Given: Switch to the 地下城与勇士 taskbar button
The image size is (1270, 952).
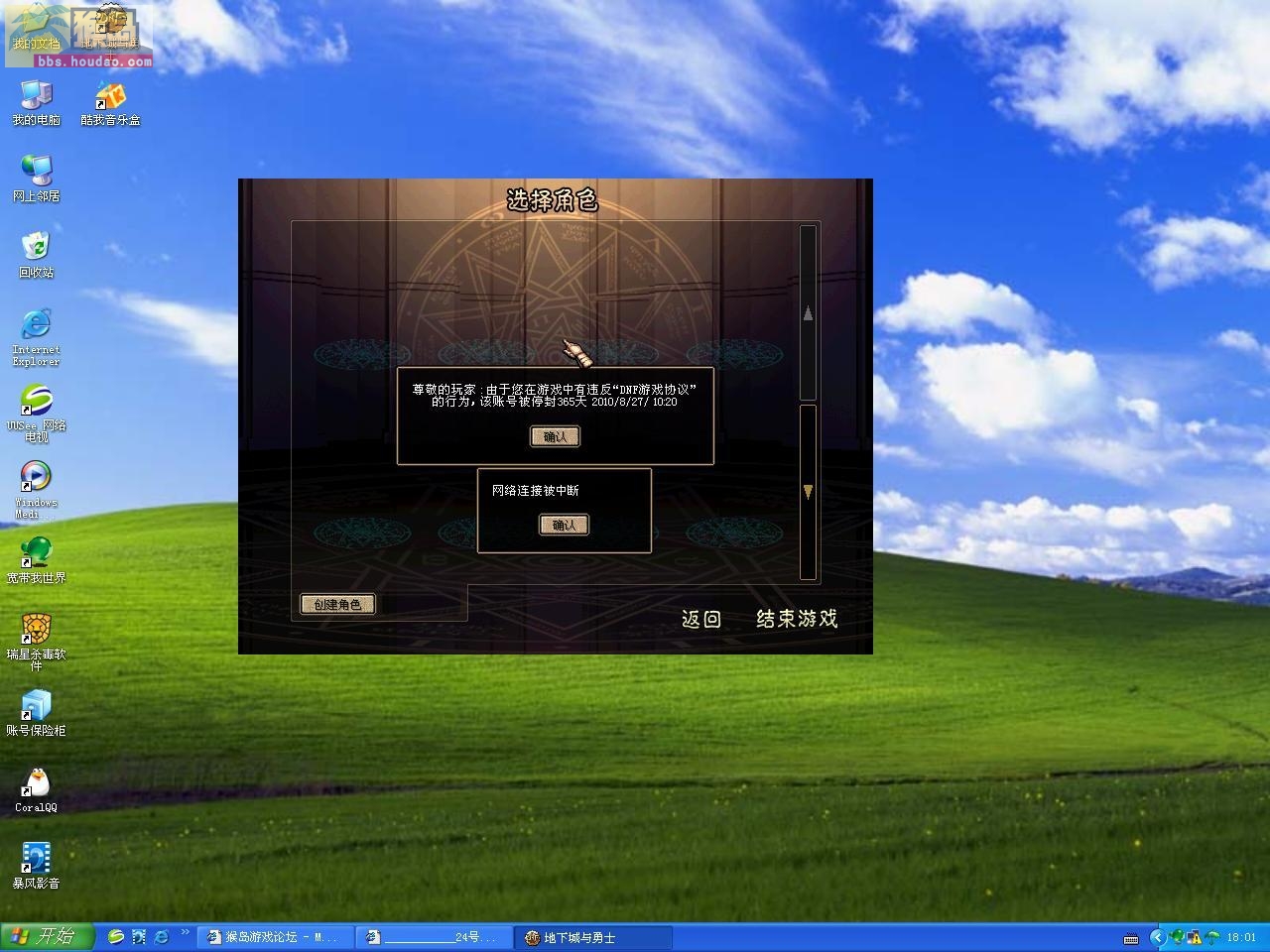Looking at the screenshot, I should pyautogui.click(x=593, y=937).
